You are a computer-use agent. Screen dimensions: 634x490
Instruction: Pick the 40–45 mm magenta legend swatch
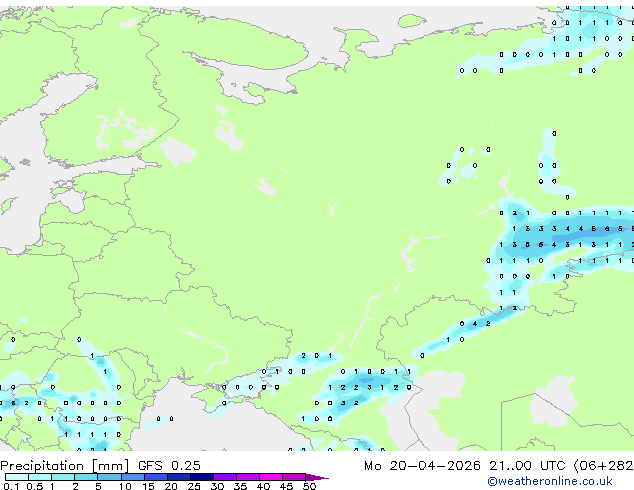pos(271,477)
